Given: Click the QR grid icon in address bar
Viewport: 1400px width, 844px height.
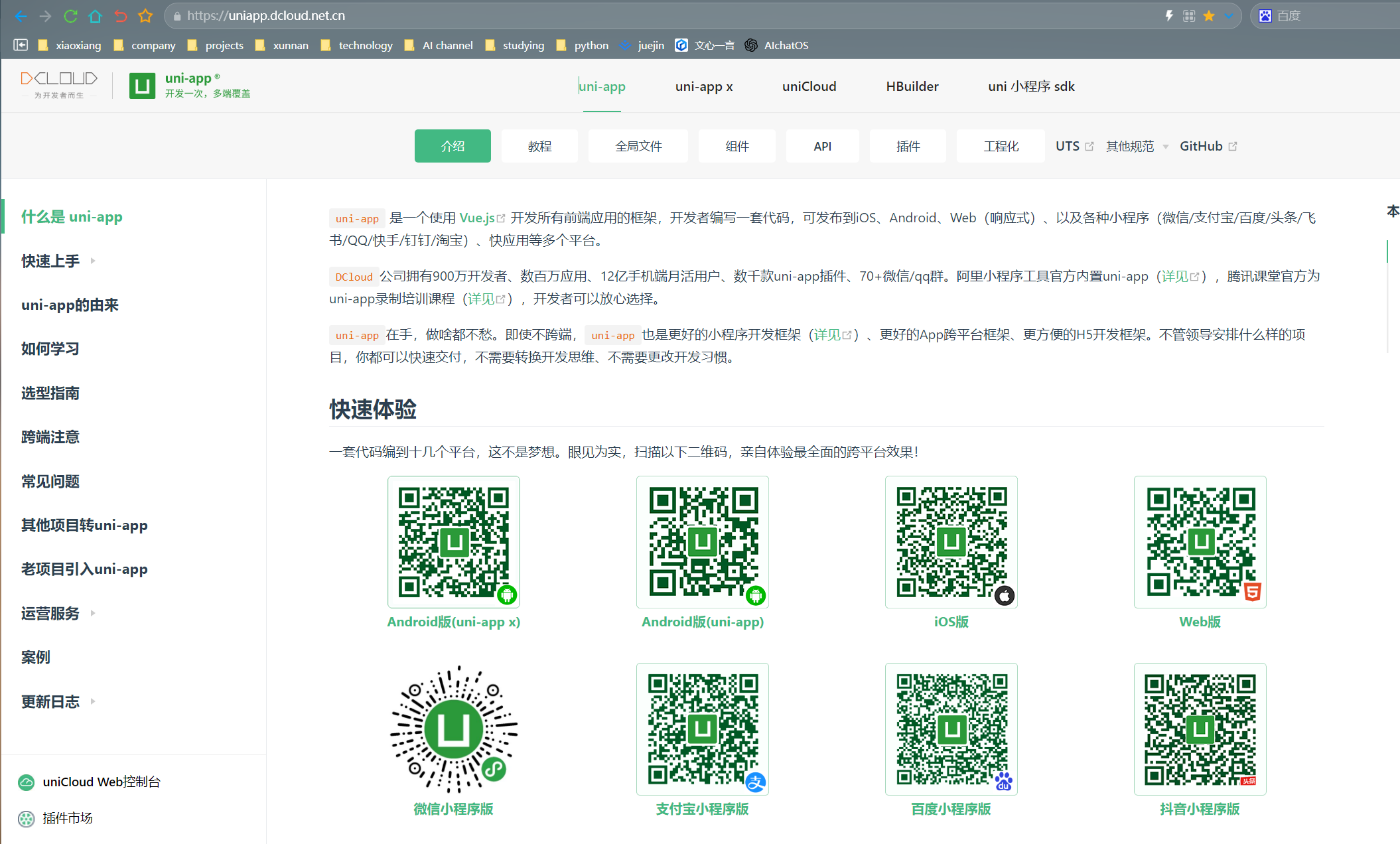Looking at the screenshot, I should pos(1189,16).
